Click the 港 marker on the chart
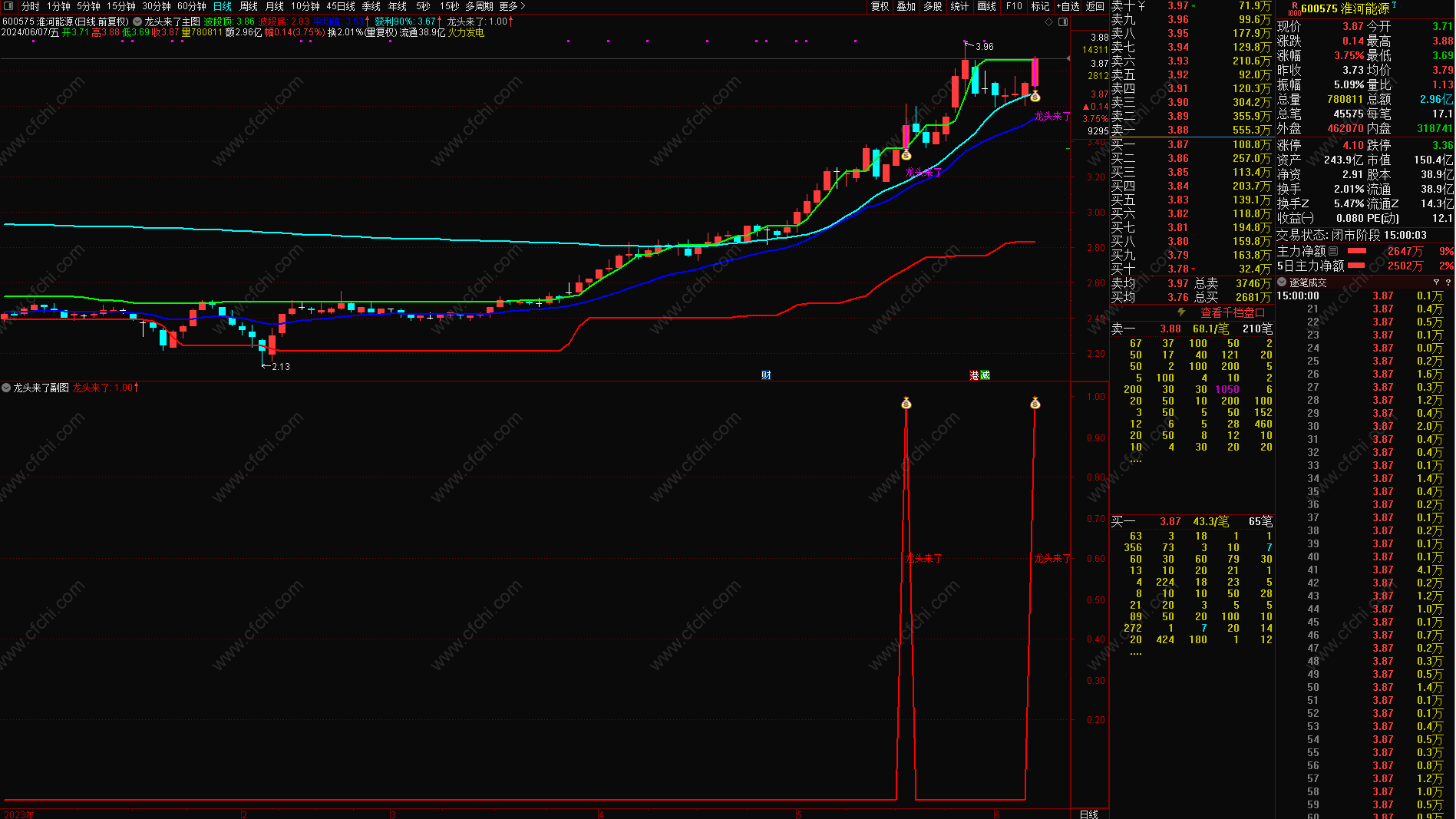The height and width of the screenshot is (819, 1456). pyautogui.click(x=975, y=375)
